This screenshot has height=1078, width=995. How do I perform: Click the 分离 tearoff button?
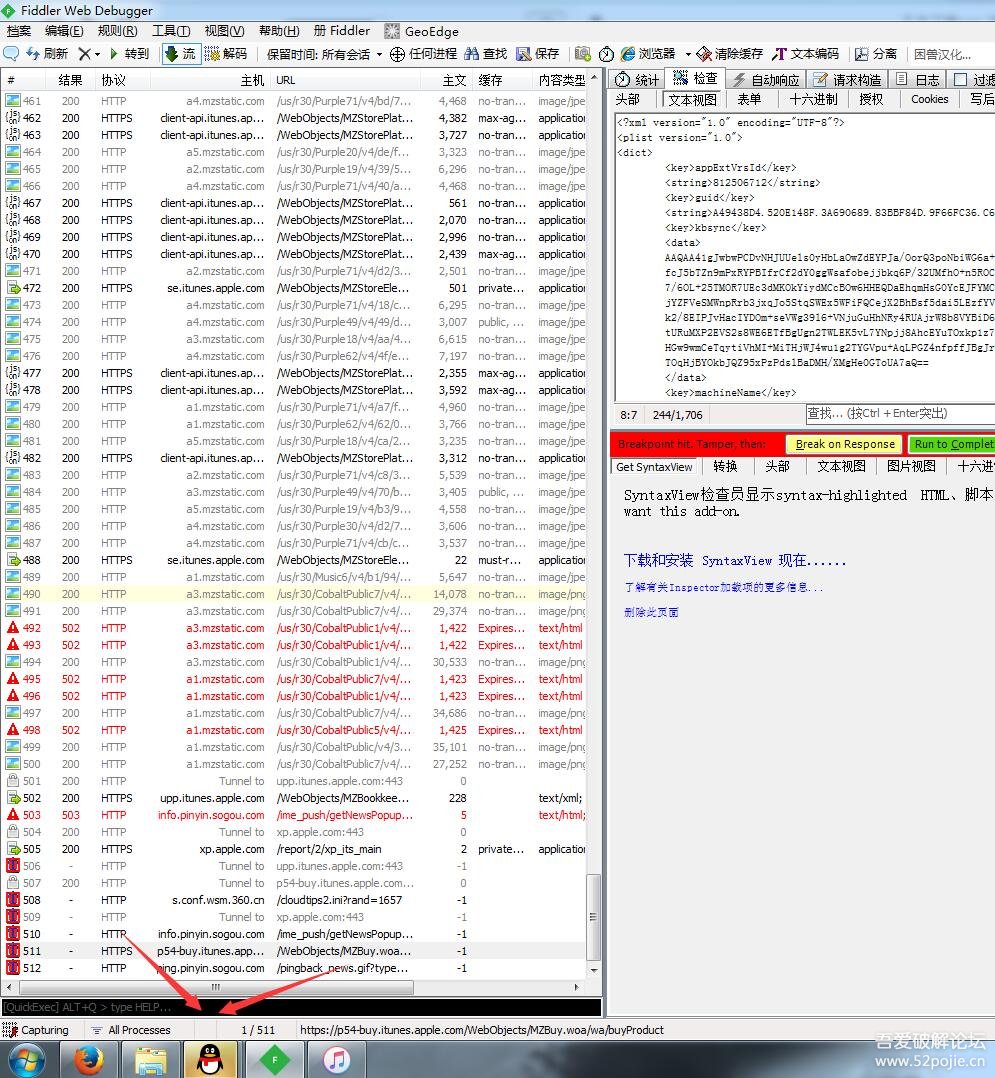[876, 54]
